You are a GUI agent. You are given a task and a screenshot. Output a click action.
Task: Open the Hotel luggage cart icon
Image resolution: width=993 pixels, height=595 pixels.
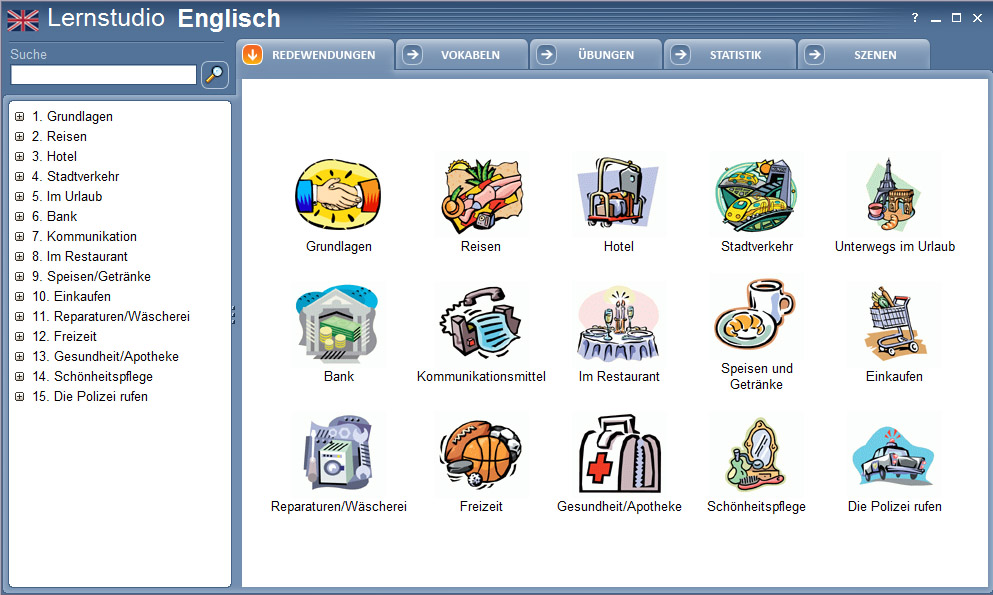click(x=618, y=192)
